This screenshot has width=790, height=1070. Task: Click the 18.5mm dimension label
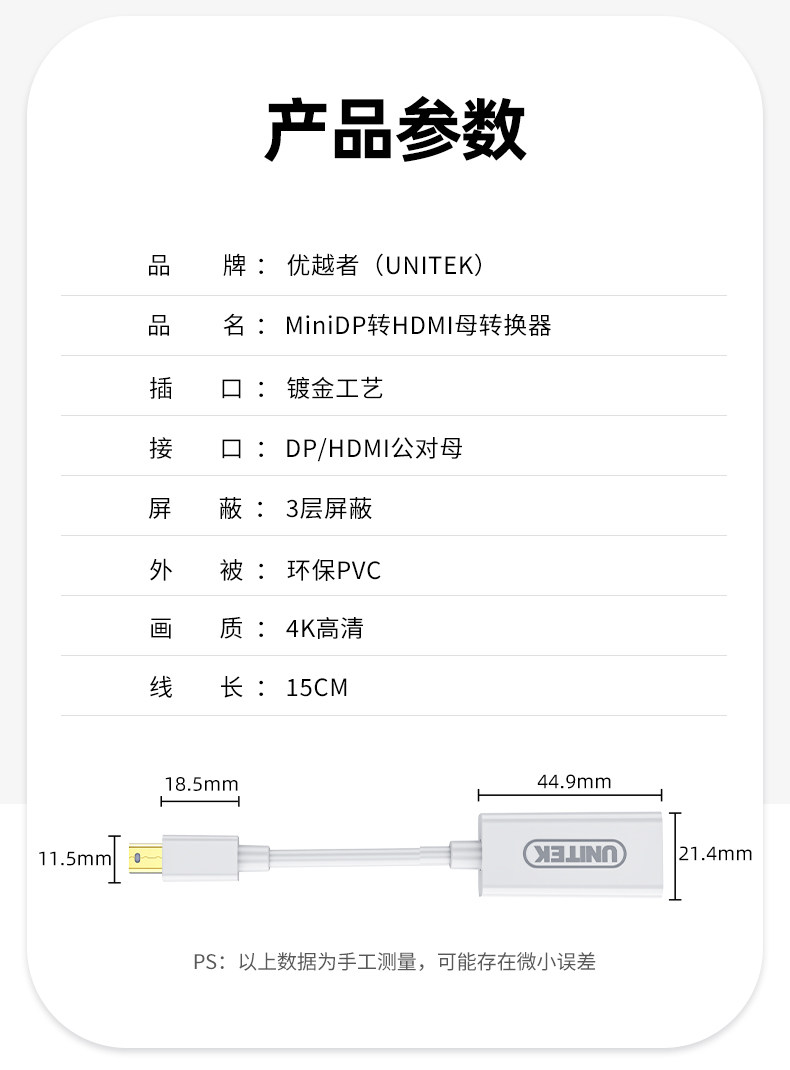(201, 784)
